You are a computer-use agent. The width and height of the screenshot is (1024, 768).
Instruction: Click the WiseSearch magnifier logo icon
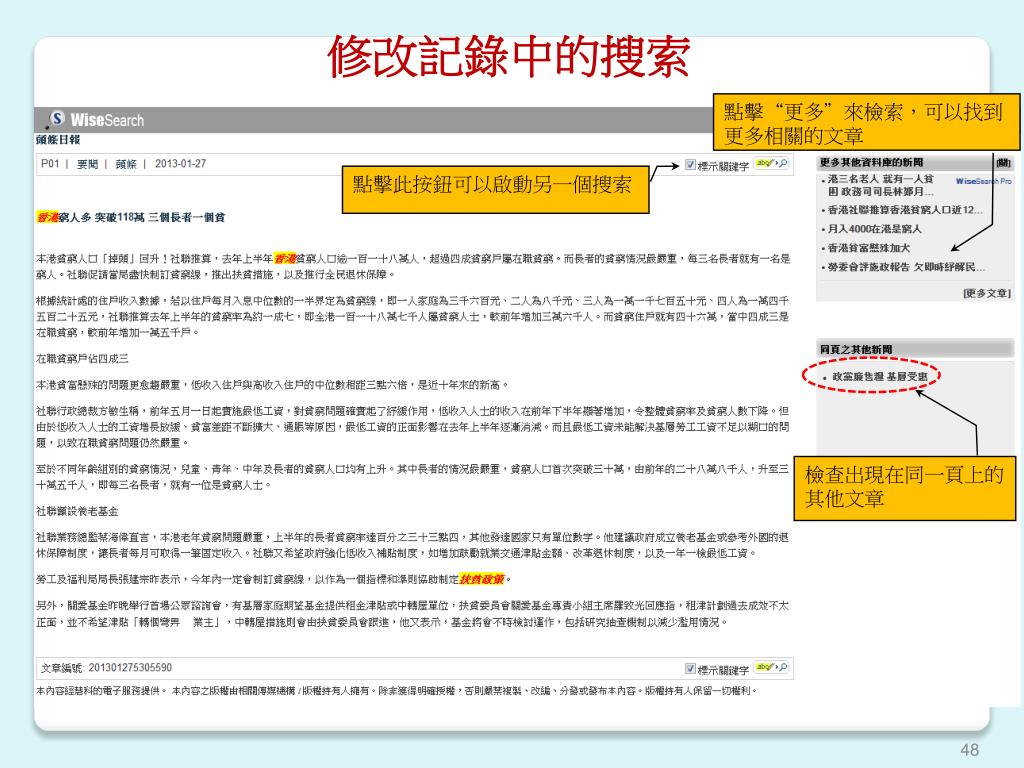tap(57, 119)
